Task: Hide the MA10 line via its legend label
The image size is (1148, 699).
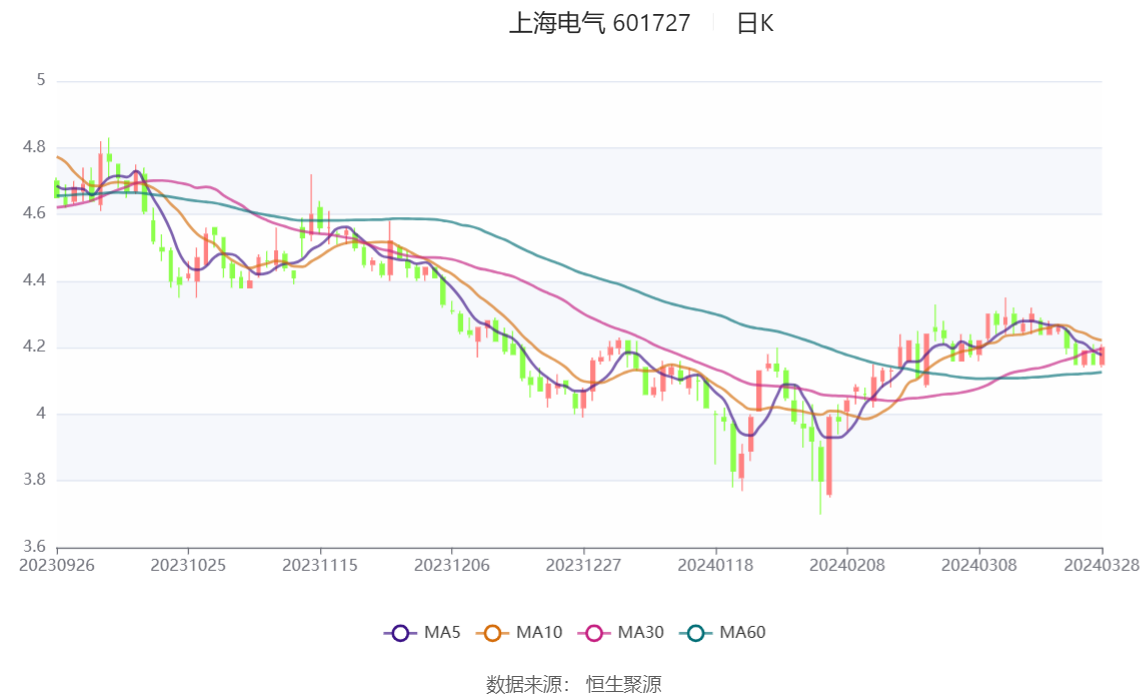Action: coord(539,632)
